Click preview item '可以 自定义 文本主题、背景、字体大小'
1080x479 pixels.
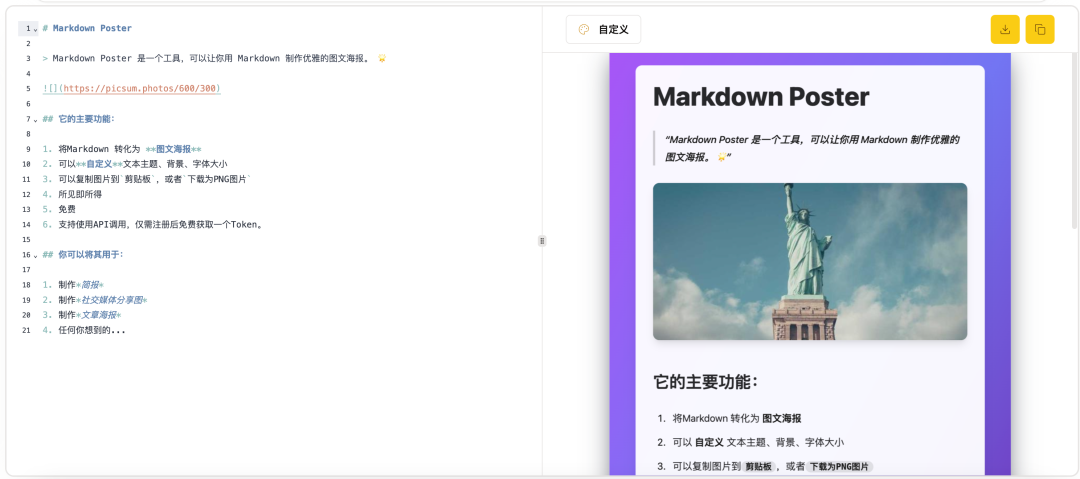pyautogui.click(x=758, y=442)
